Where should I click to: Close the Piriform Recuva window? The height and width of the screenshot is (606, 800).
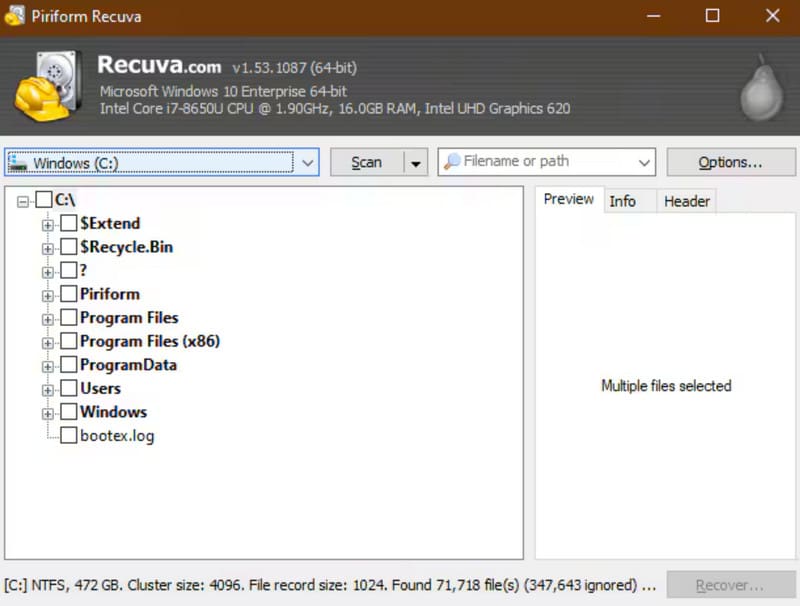coord(772,16)
